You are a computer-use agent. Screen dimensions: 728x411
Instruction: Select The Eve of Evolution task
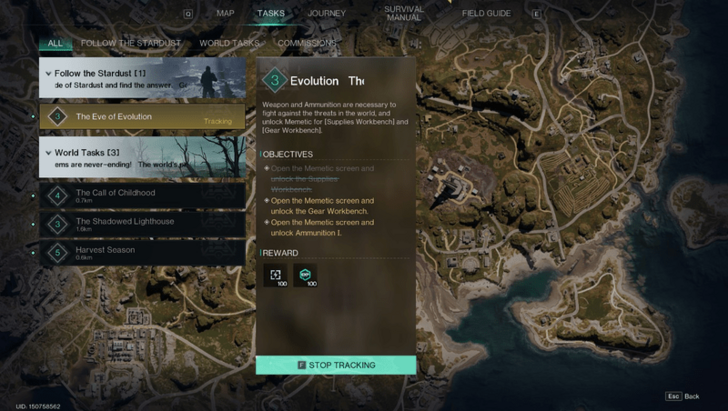point(142,117)
